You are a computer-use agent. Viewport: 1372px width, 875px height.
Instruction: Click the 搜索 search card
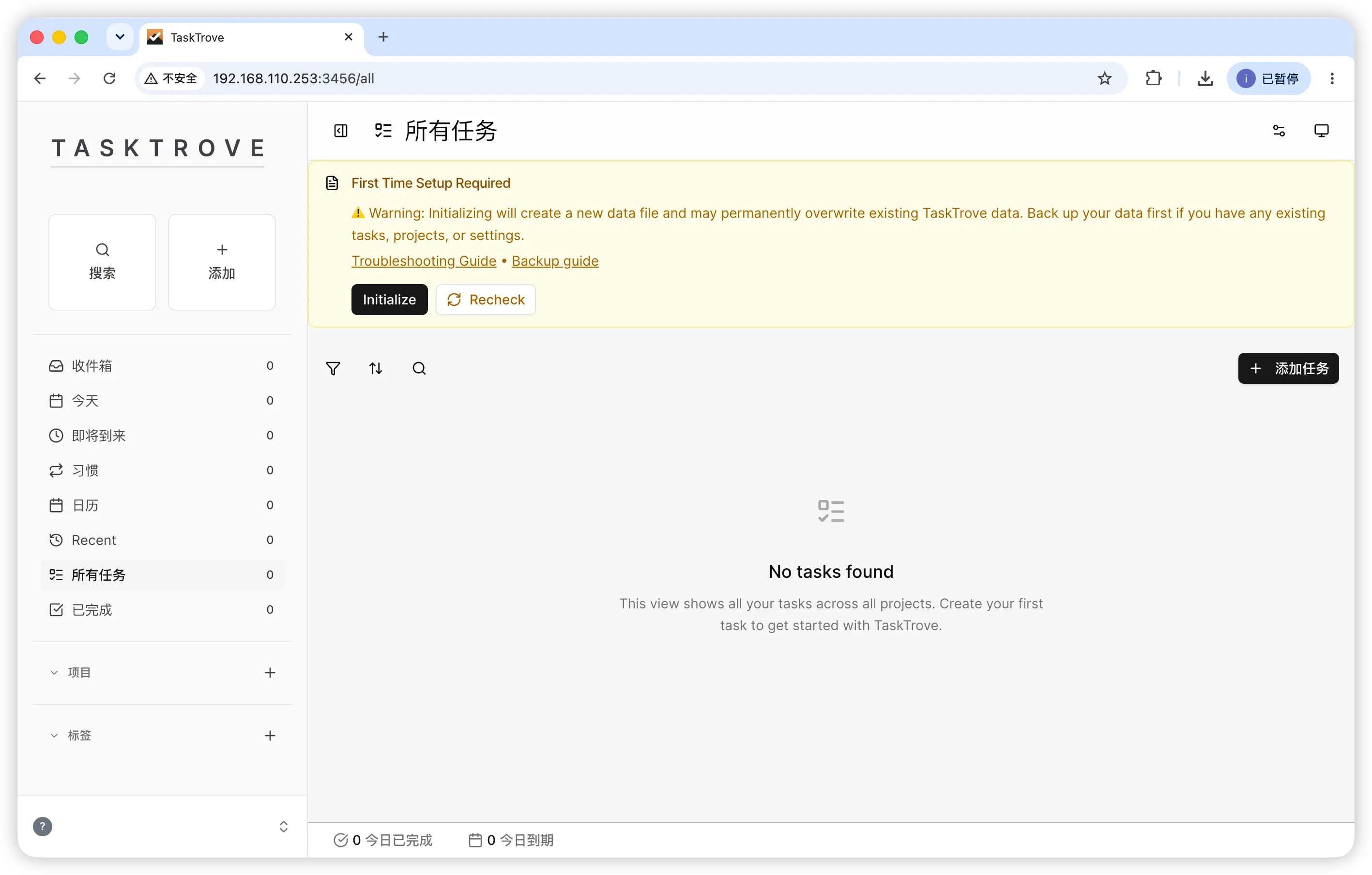pos(103,262)
